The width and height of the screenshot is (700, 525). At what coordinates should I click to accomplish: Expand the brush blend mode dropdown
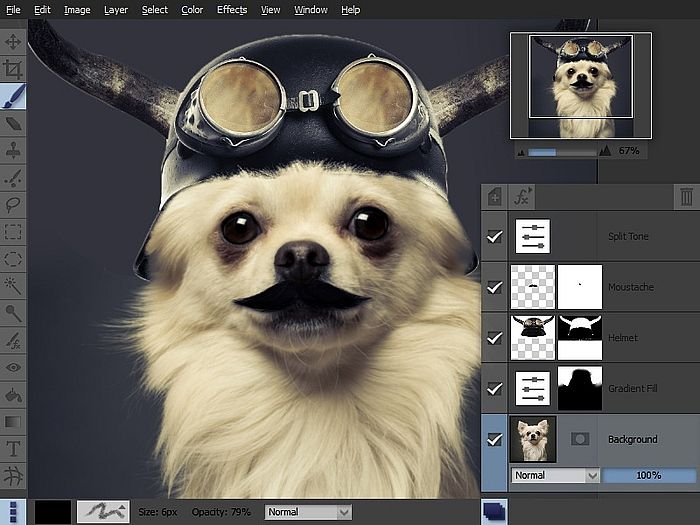coord(308,512)
